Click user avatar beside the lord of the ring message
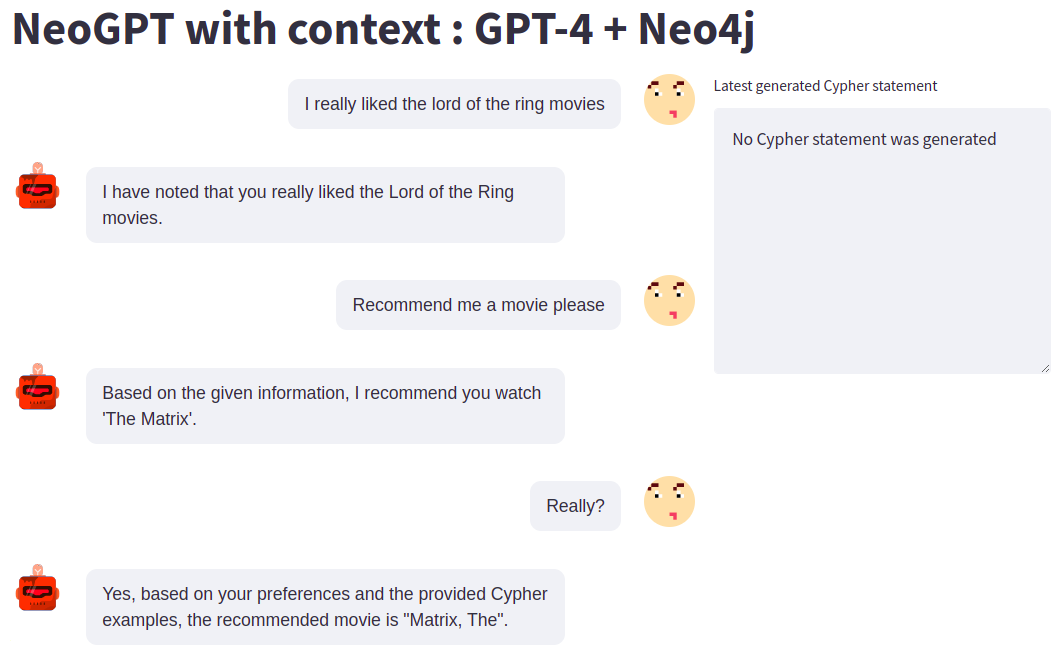This screenshot has height=663, width=1062. click(x=669, y=100)
